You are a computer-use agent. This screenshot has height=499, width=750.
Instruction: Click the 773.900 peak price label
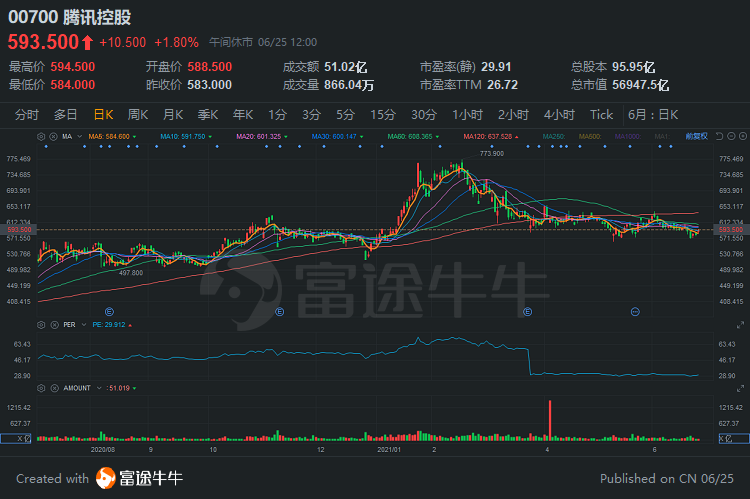(x=492, y=154)
